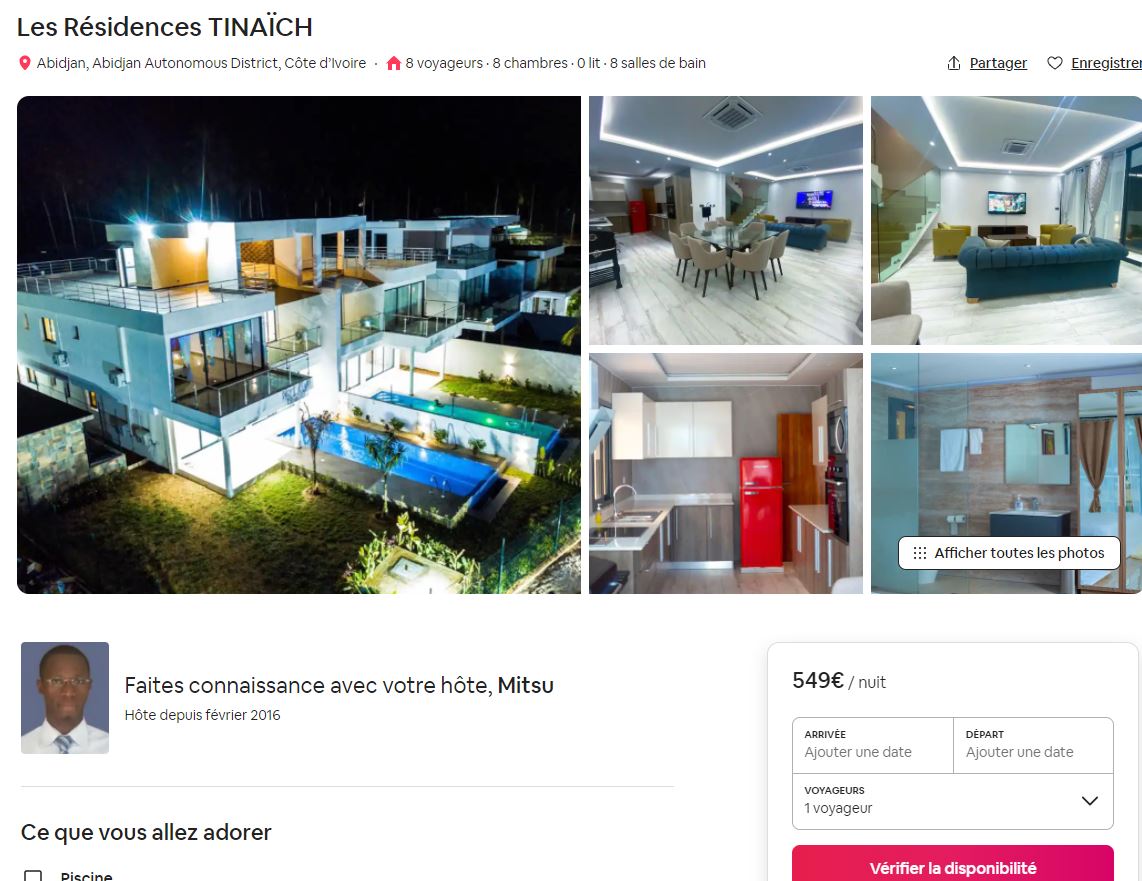Screen dimensions: 1142x881
Task: Click Vérifier la disponibilité button
Action: click(x=953, y=865)
